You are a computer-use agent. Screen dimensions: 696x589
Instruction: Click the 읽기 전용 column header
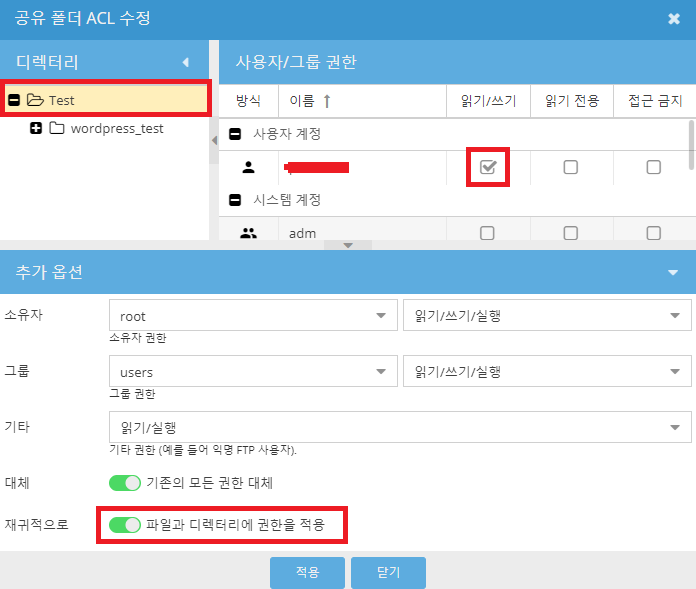[x=572, y=101]
